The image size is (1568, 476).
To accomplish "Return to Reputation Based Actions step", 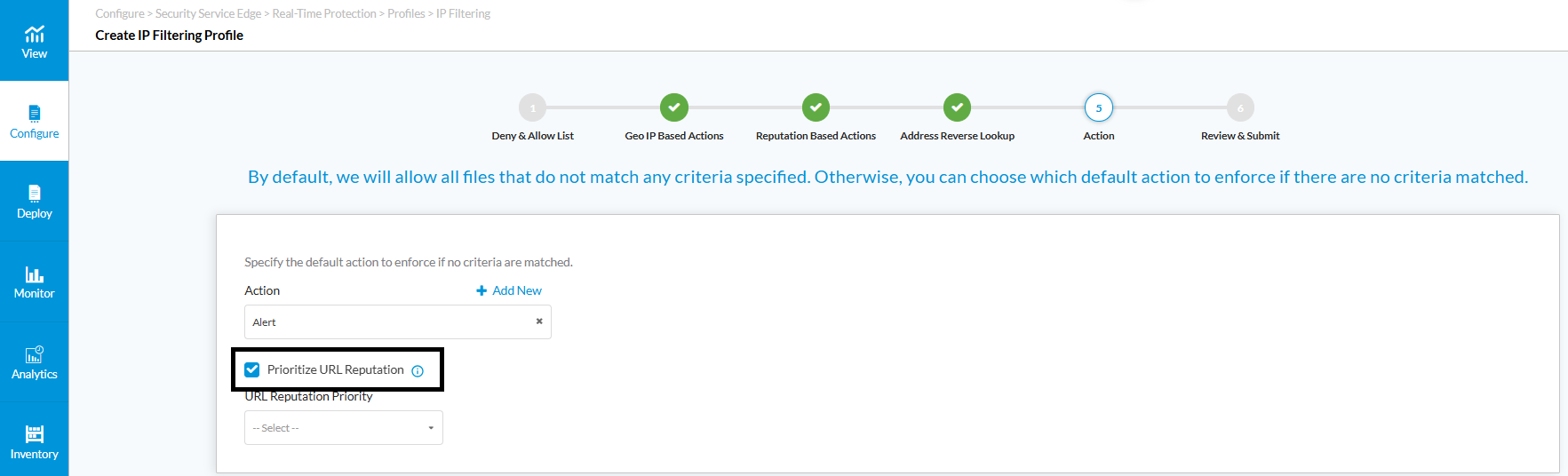I will point(816,107).
